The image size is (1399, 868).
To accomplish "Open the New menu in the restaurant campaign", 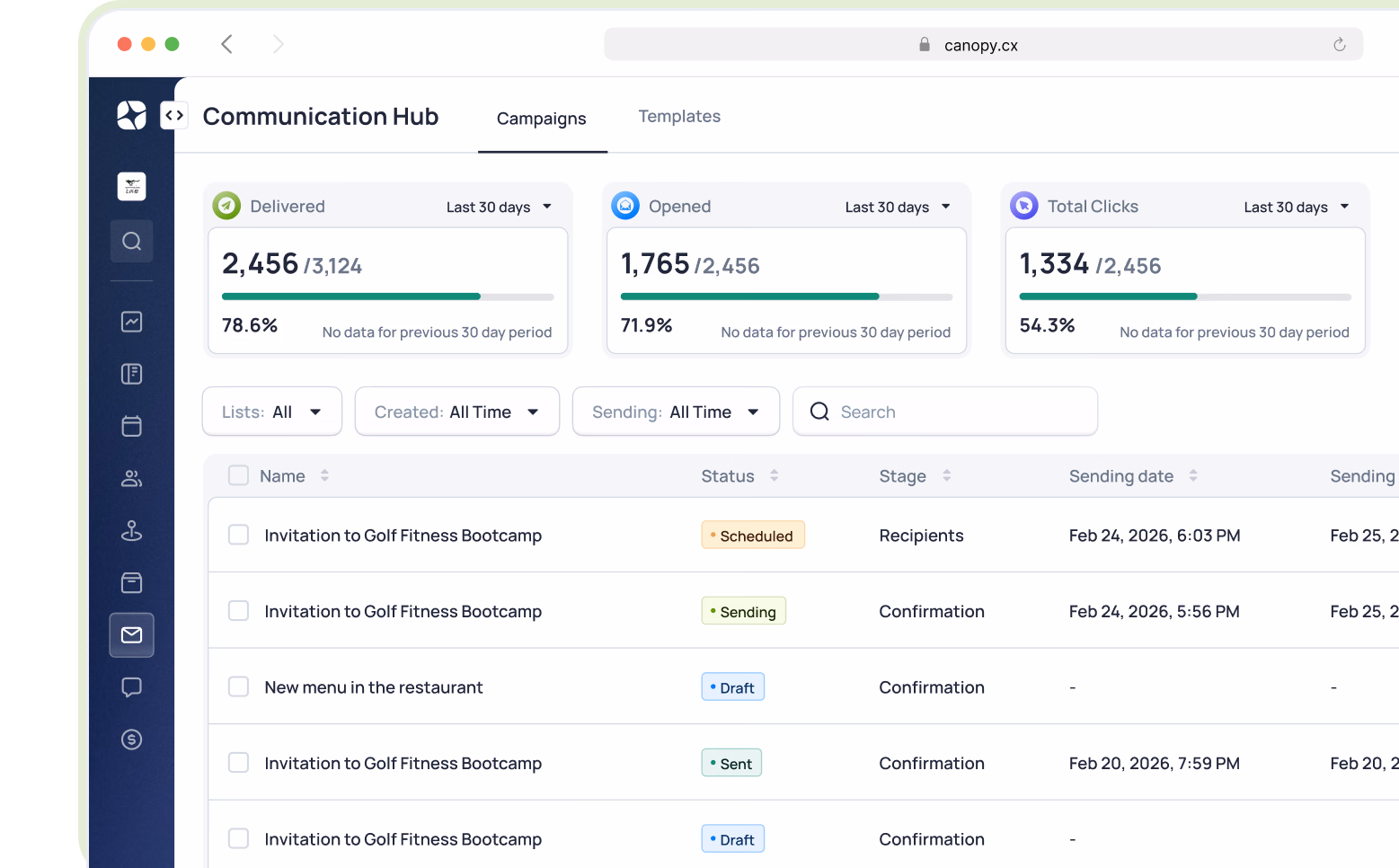I will (374, 687).
